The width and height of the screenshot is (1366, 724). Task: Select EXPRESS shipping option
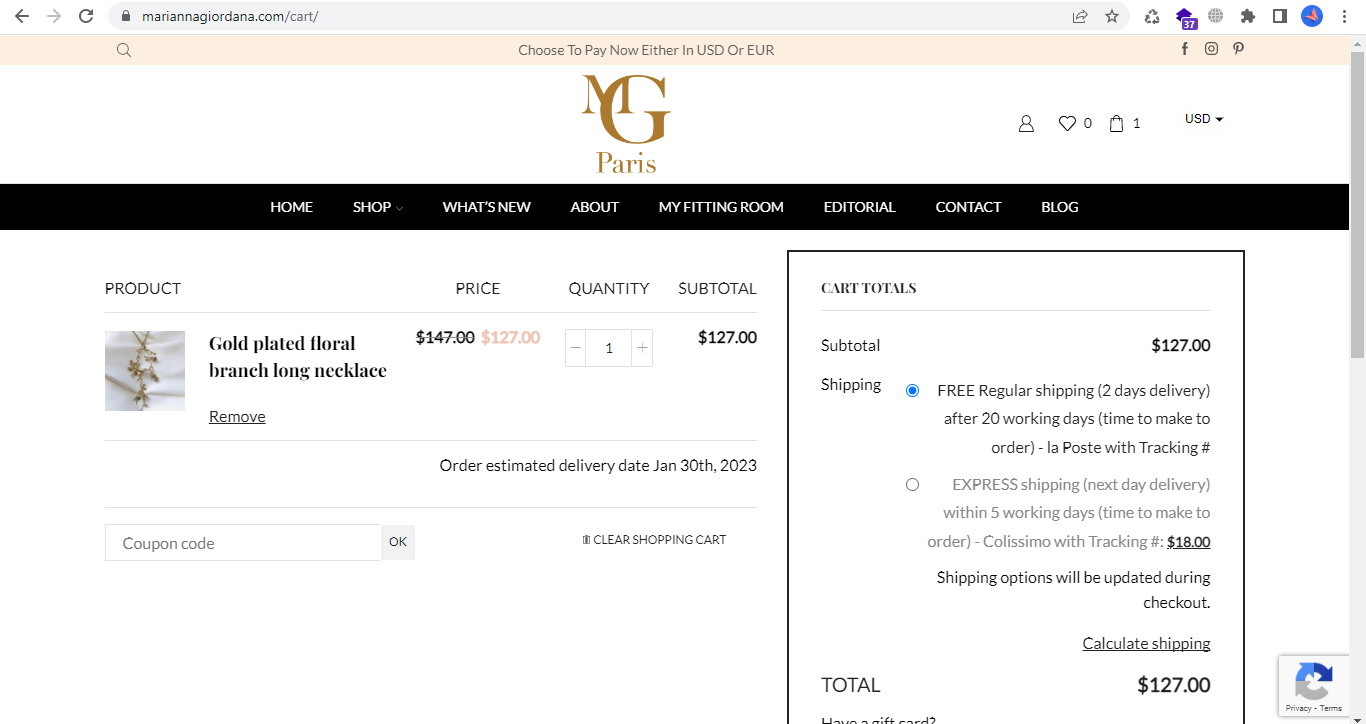click(912, 484)
